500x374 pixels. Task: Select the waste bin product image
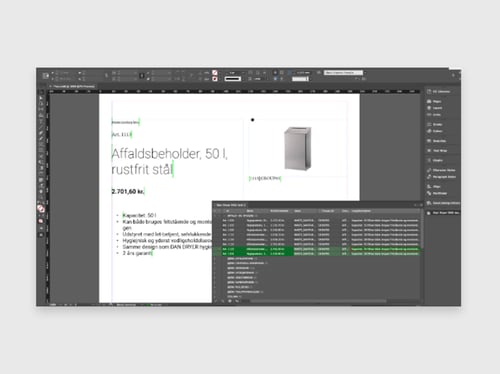click(x=298, y=148)
